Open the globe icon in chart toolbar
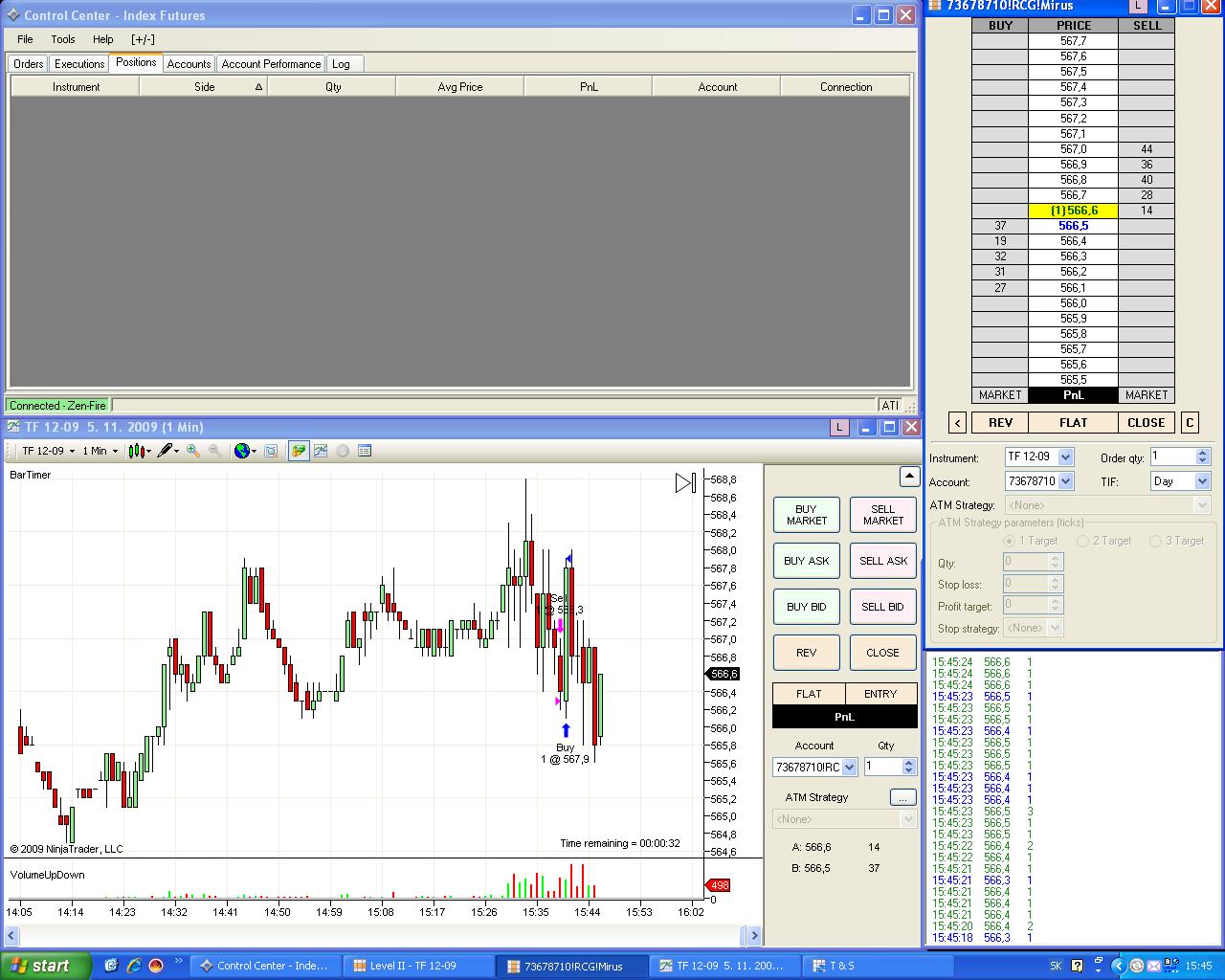Viewport: 1225px width, 980px height. [x=245, y=451]
